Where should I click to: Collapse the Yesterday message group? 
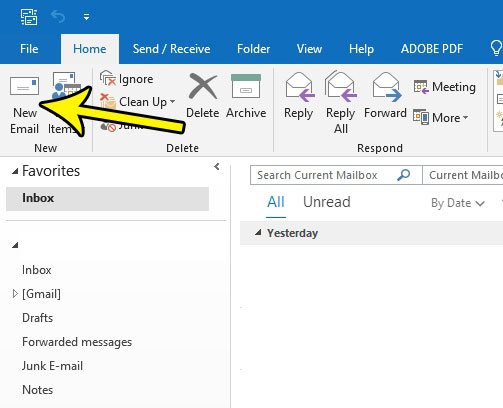(258, 233)
